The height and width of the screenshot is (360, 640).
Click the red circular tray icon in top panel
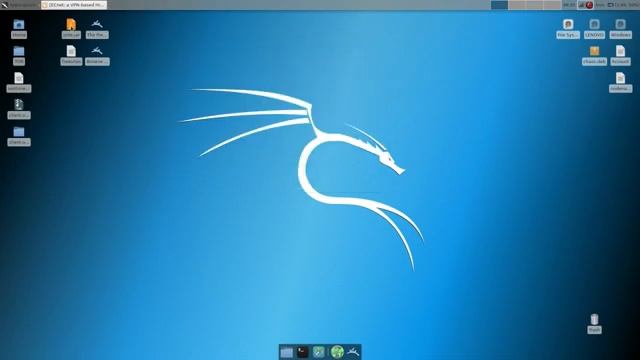[x=589, y=5]
